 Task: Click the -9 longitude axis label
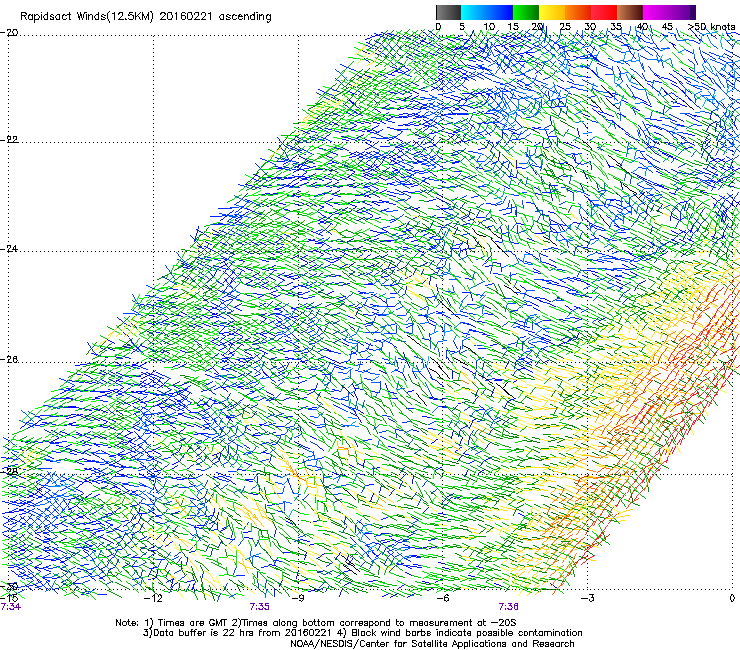coord(298,598)
